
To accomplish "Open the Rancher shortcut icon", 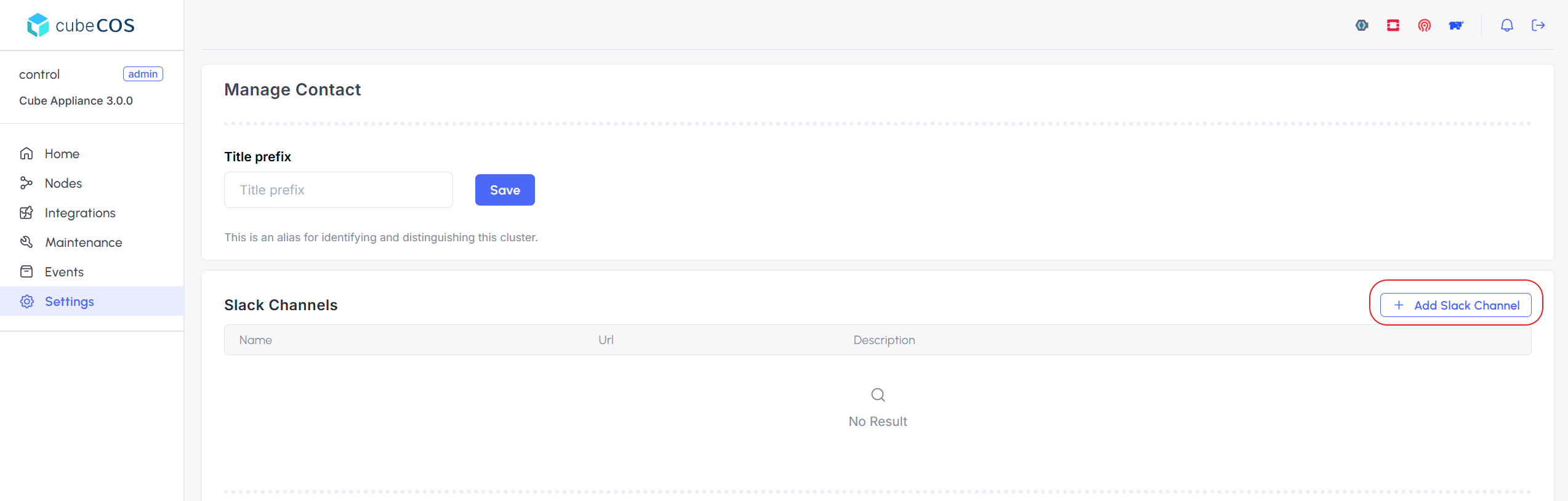I will coord(1456,25).
